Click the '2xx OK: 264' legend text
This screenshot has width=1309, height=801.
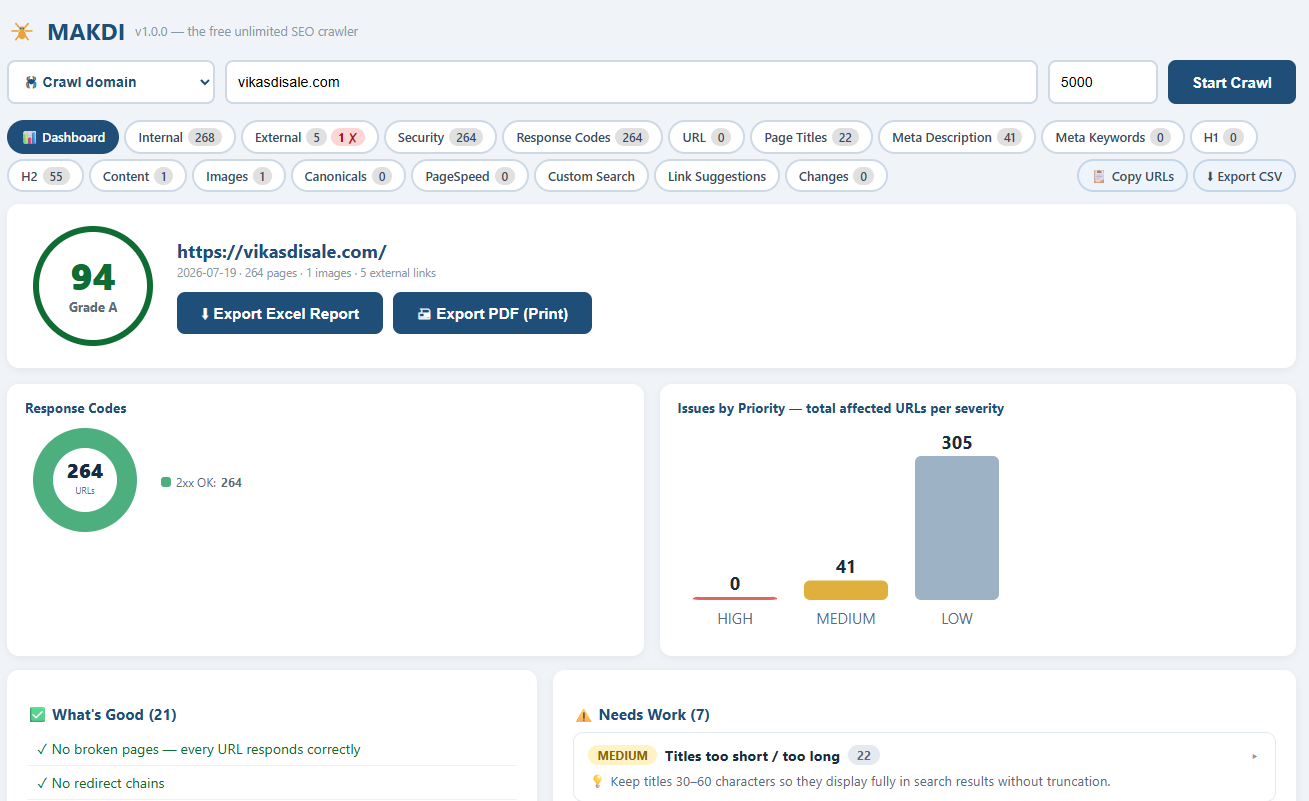click(x=209, y=482)
